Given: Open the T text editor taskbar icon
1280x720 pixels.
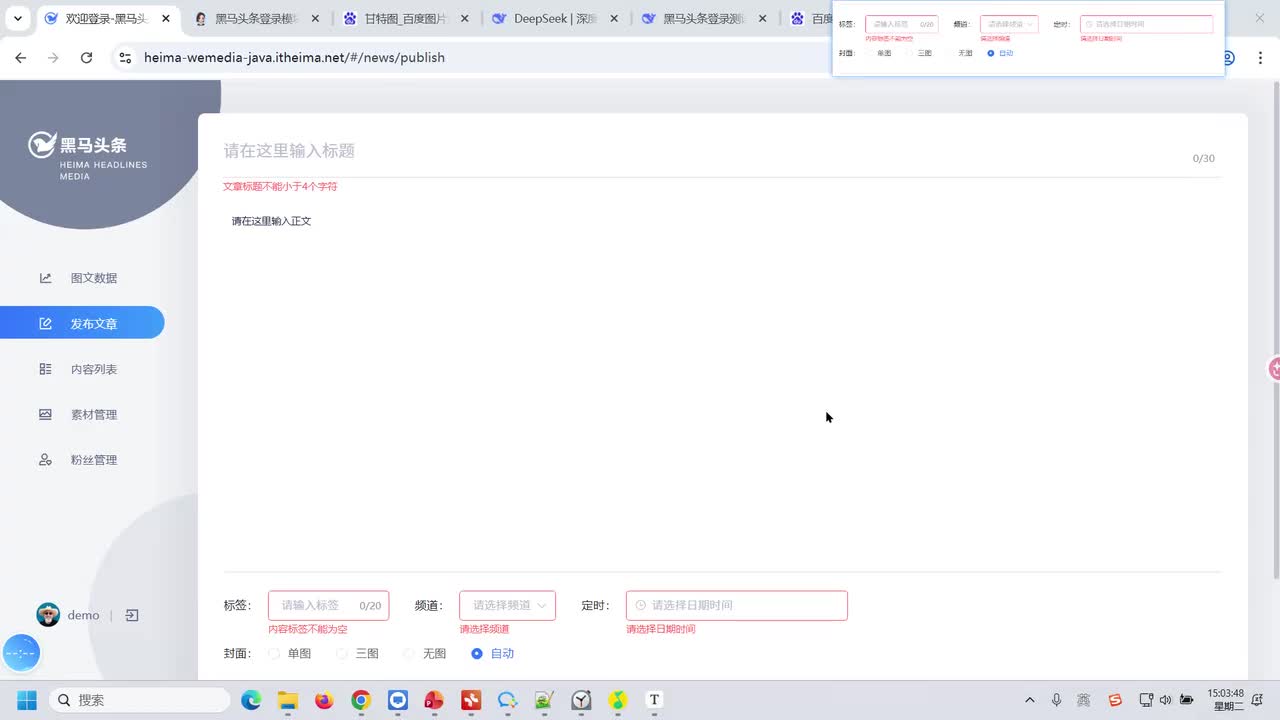Looking at the screenshot, I should click(654, 700).
